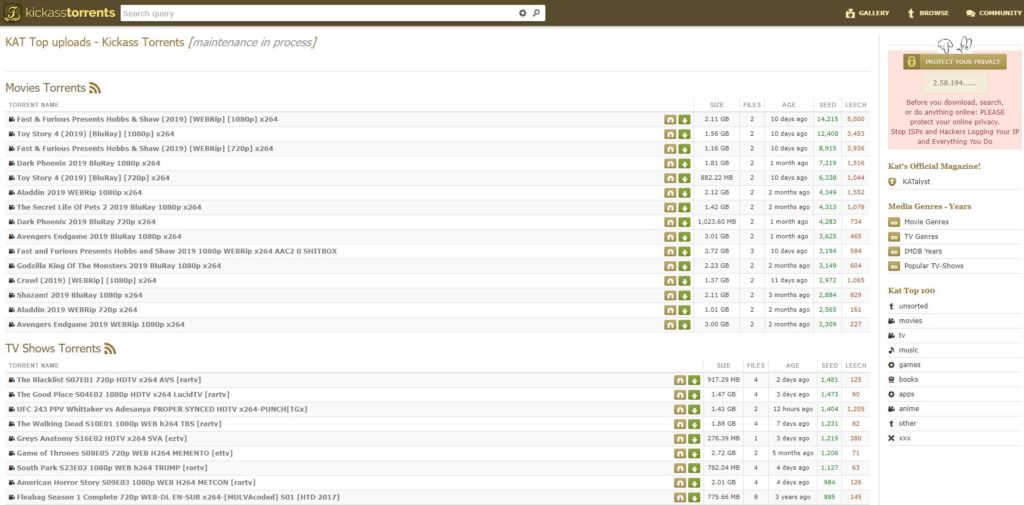Open Toy Story 4 (2019) BluRay 720p torrent
This screenshot has height=505, width=1024.
click(93, 178)
